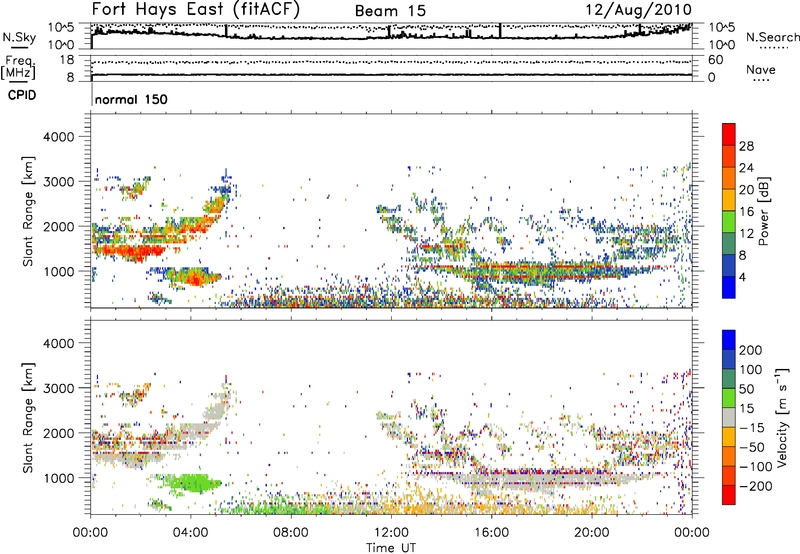Click the '60' label right of the frequency panel

[715, 60]
